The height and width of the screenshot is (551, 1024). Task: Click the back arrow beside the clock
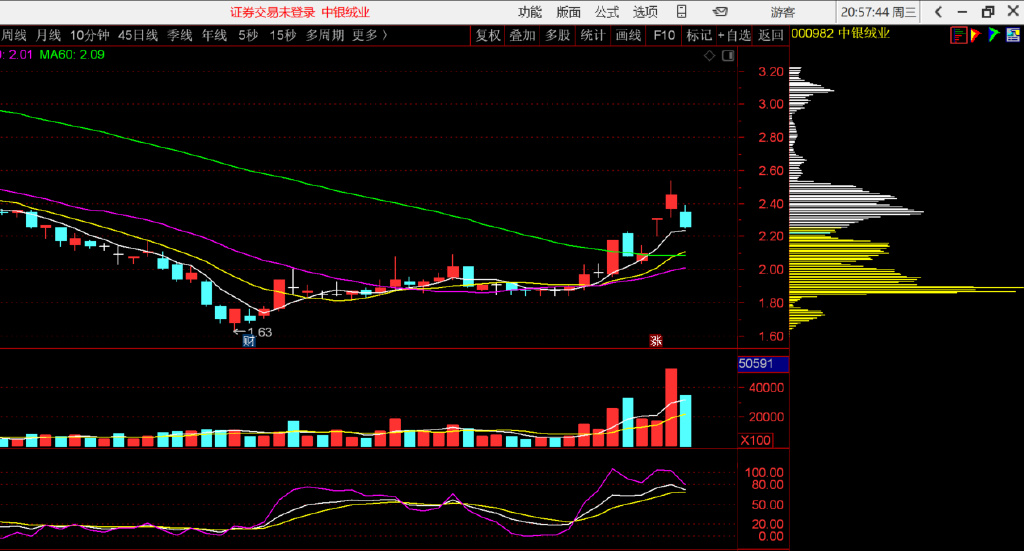938,12
